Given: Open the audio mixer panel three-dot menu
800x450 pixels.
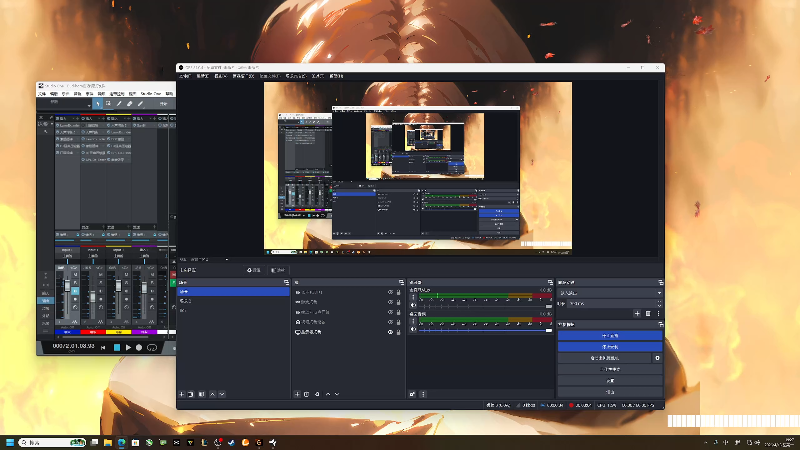Looking at the screenshot, I should [423, 394].
